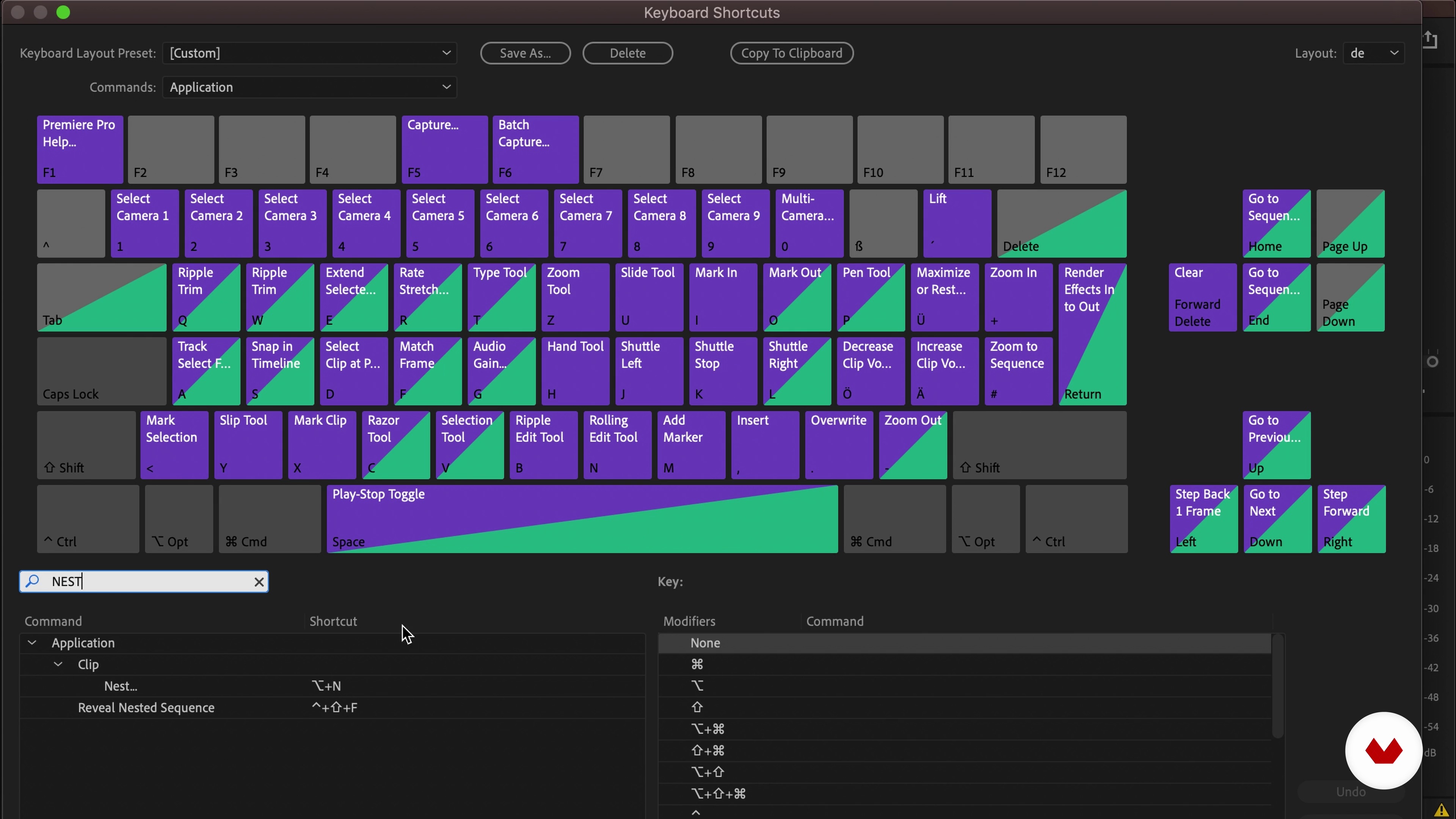
Task: Click the Save As... button
Action: tap(525, 53)
